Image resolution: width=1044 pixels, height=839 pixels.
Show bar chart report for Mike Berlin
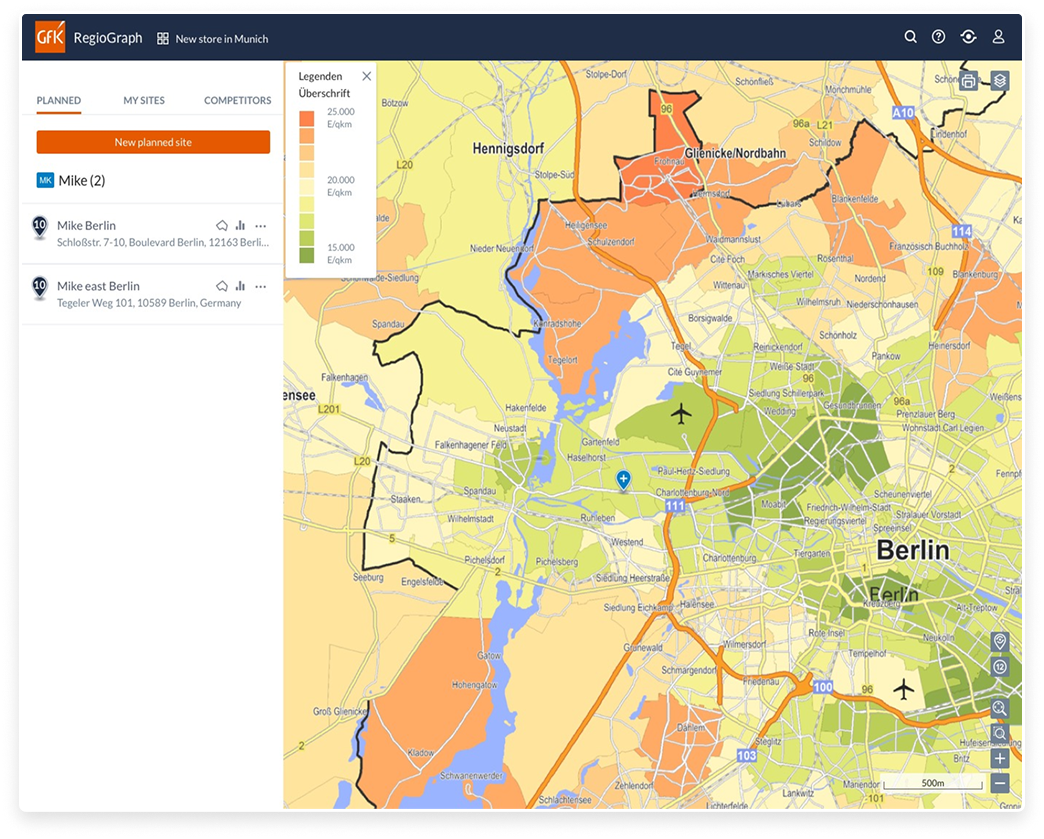pos(240,226)
